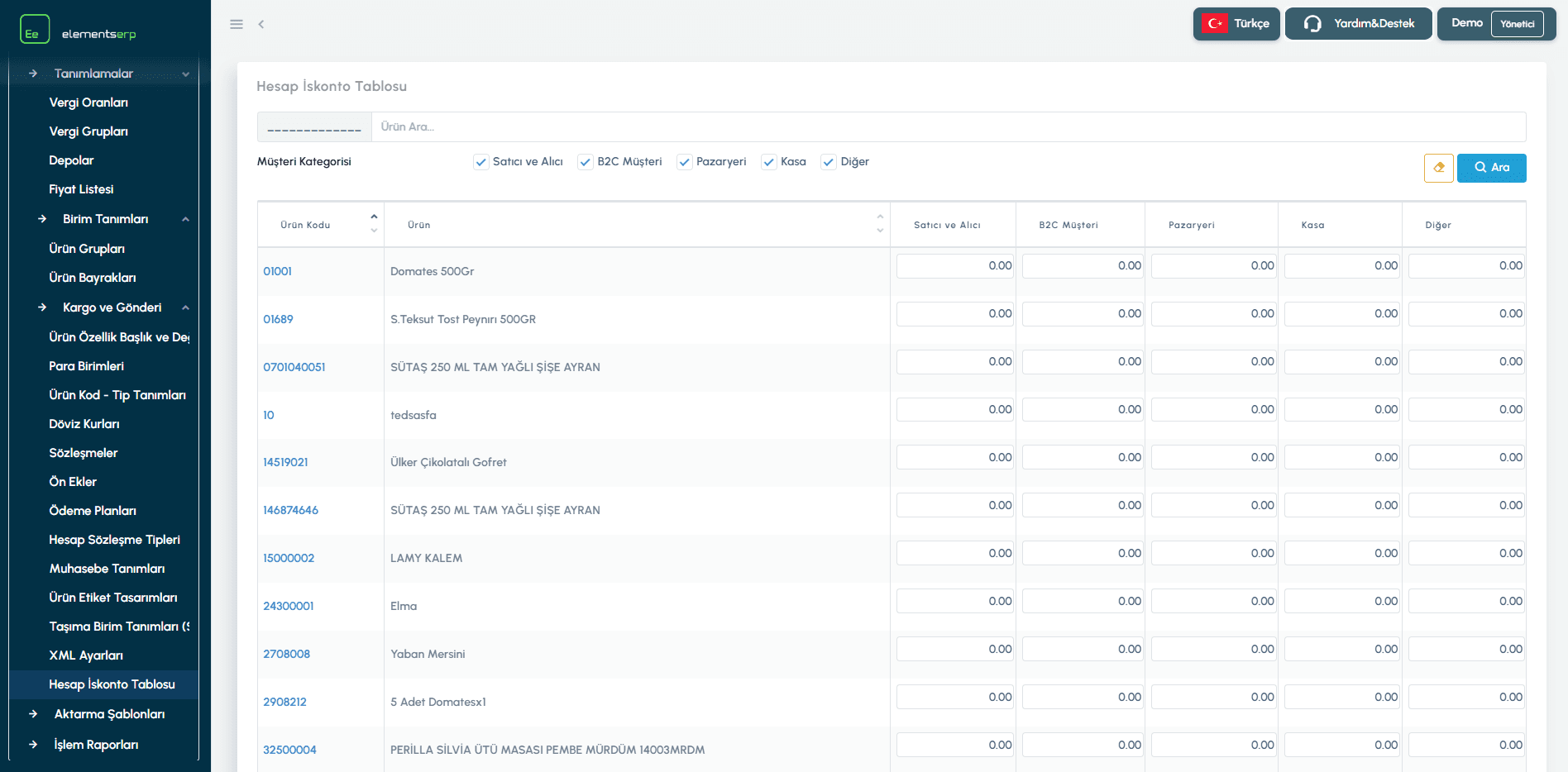Open Ürün Bayrakları menu item
The height and width of the screenshot is (772, 1568).
[x=93, y=278]
